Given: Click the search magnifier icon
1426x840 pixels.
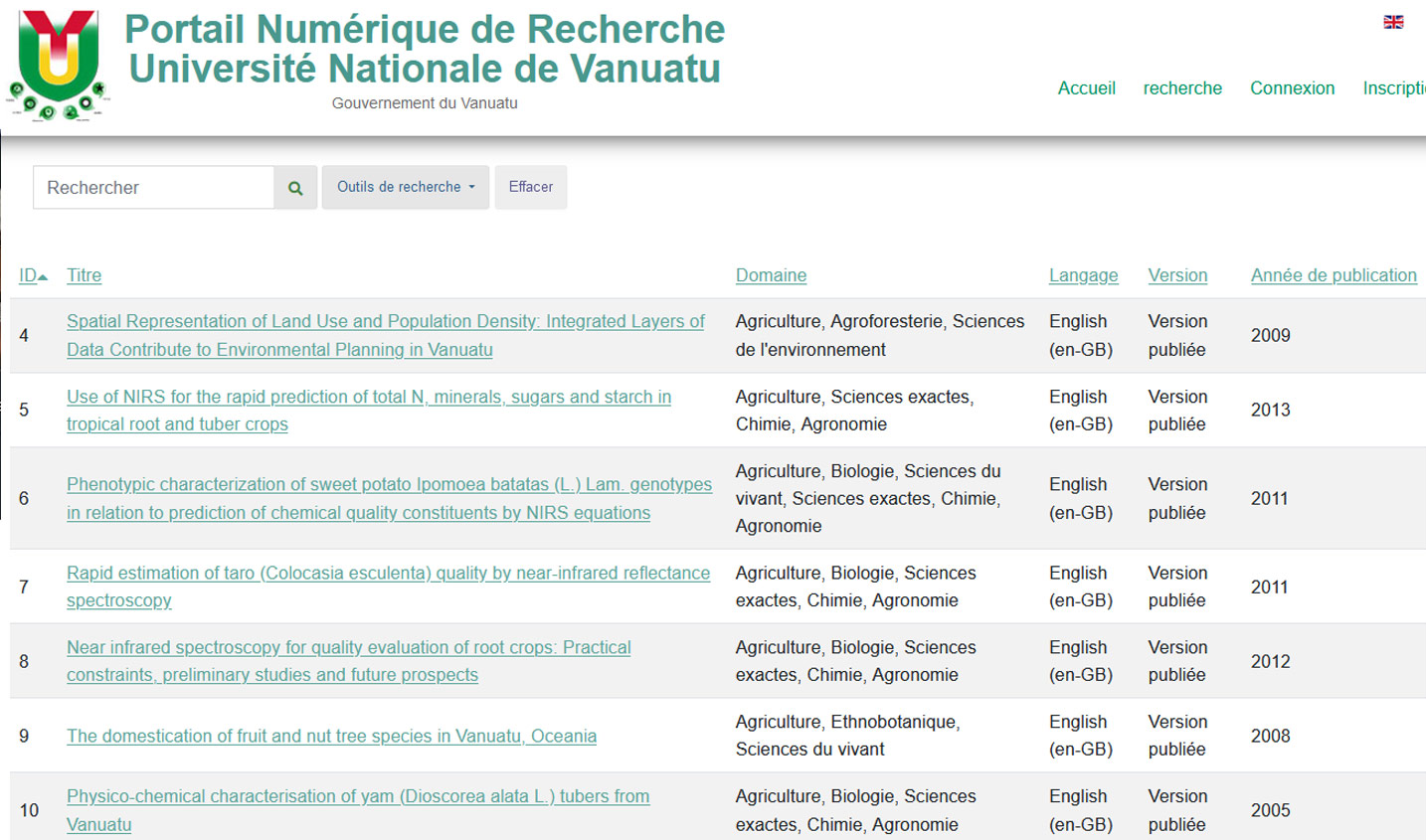Looking at the screenshot, I should click(x=295, y=187).
